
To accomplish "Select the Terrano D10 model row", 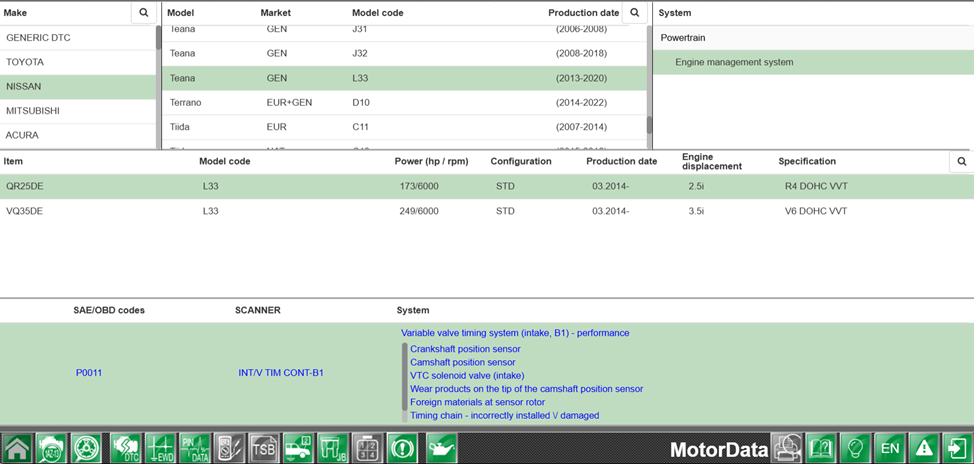I will pos(404,102).
